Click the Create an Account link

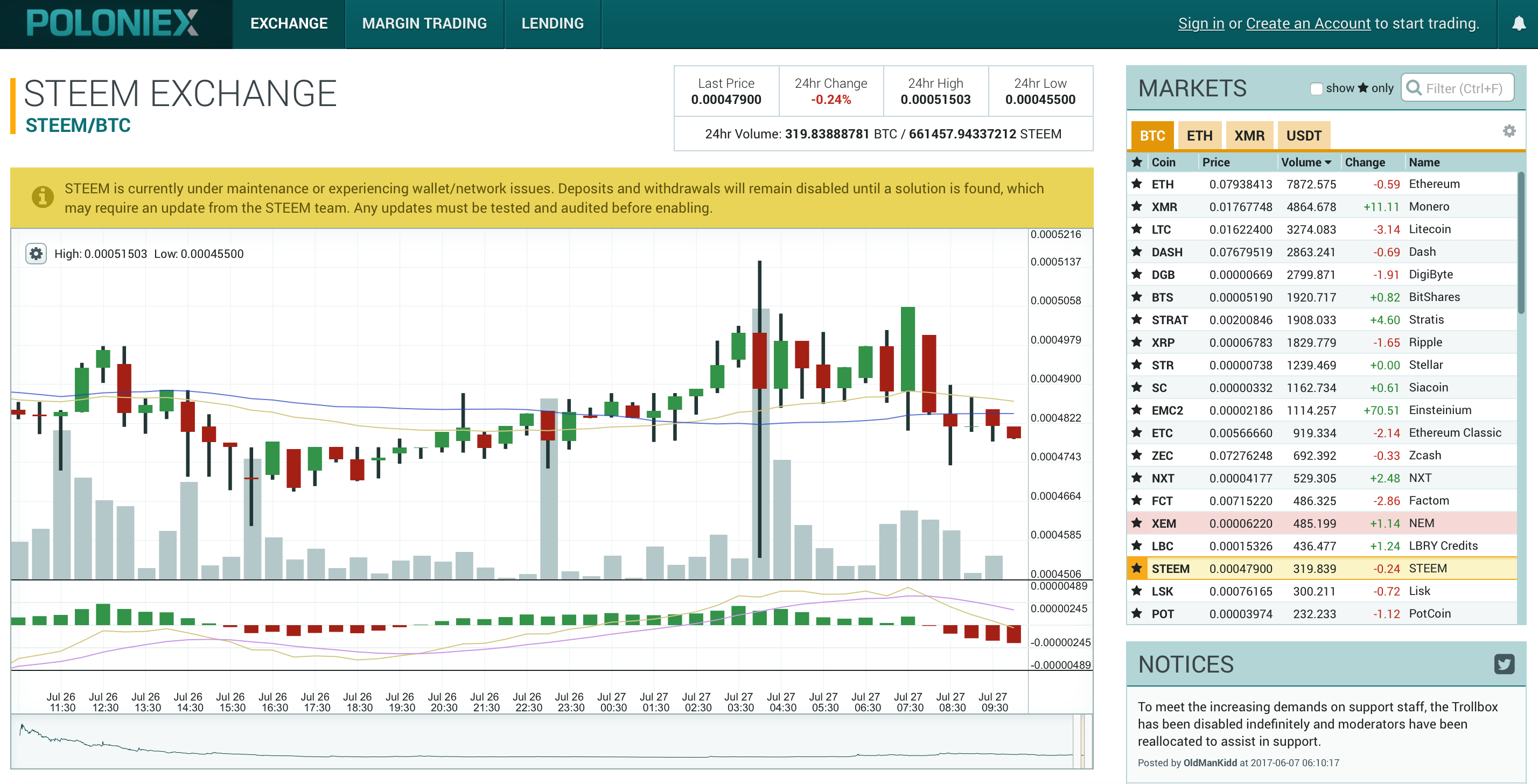(x=1308, y=23)
